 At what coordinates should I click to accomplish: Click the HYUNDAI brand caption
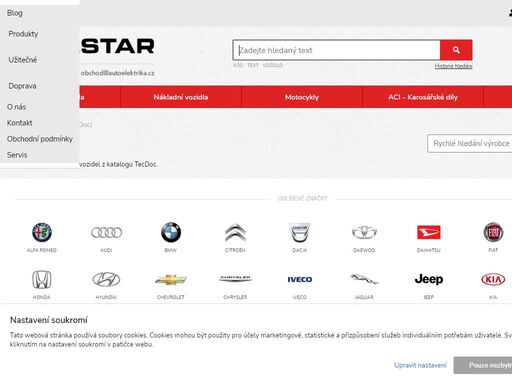click(x=106, y=297)
